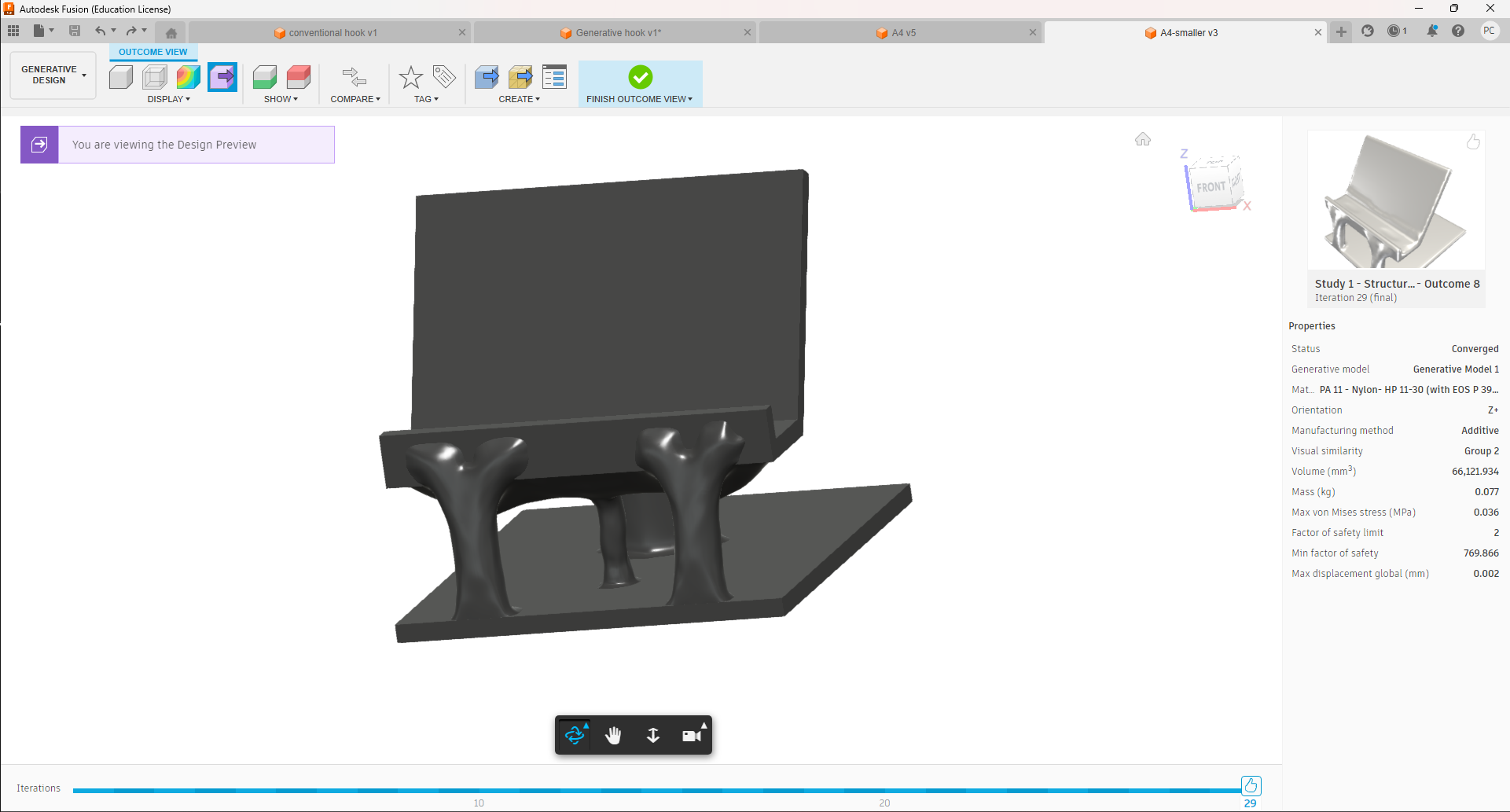
Task: Click the green Finish Outcome View checkmark
Action: pyautogui.click(x=640, y=77)
